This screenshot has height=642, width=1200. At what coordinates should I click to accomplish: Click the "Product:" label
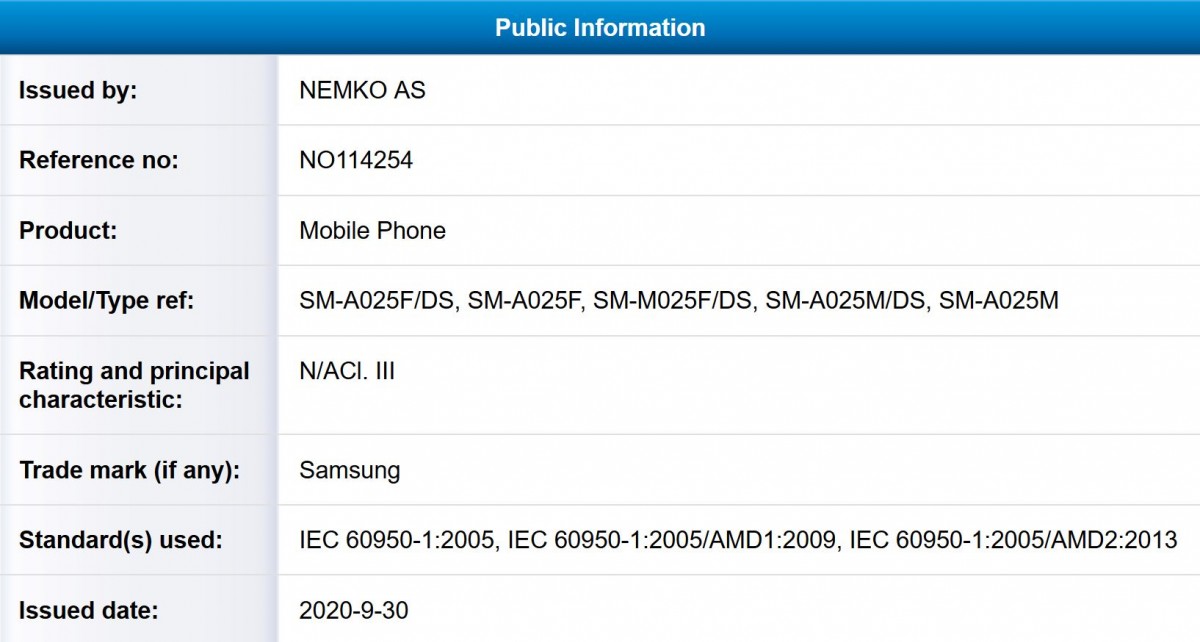68,230
